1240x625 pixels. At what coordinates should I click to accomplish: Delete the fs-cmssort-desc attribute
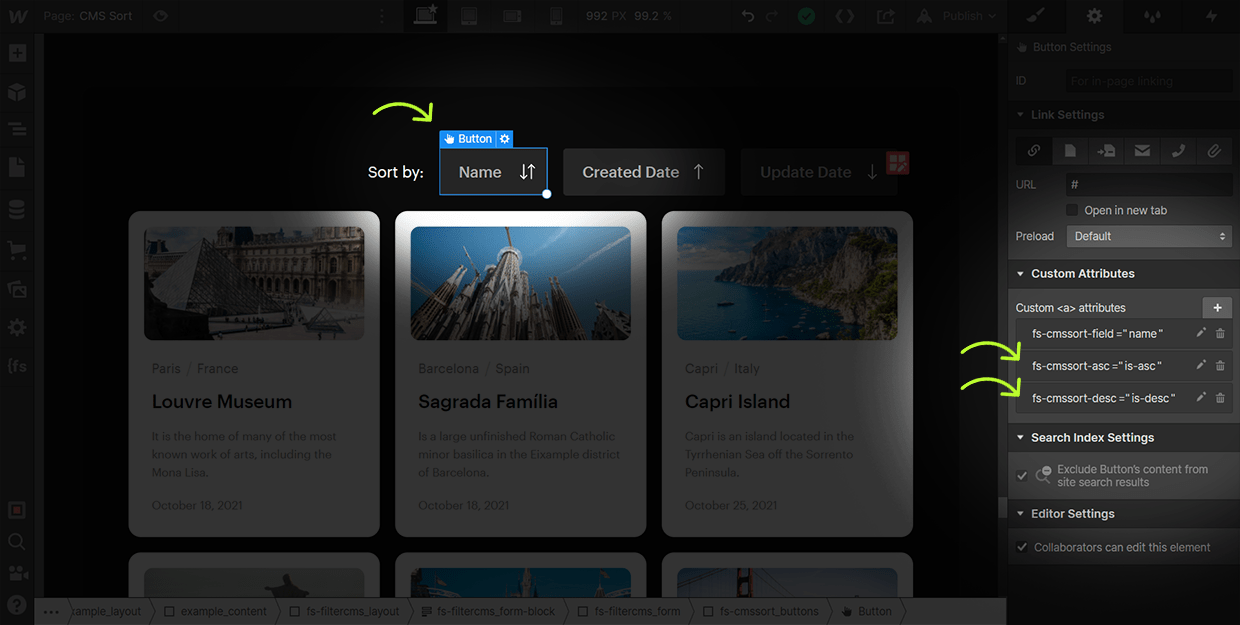pos(1220,398)
